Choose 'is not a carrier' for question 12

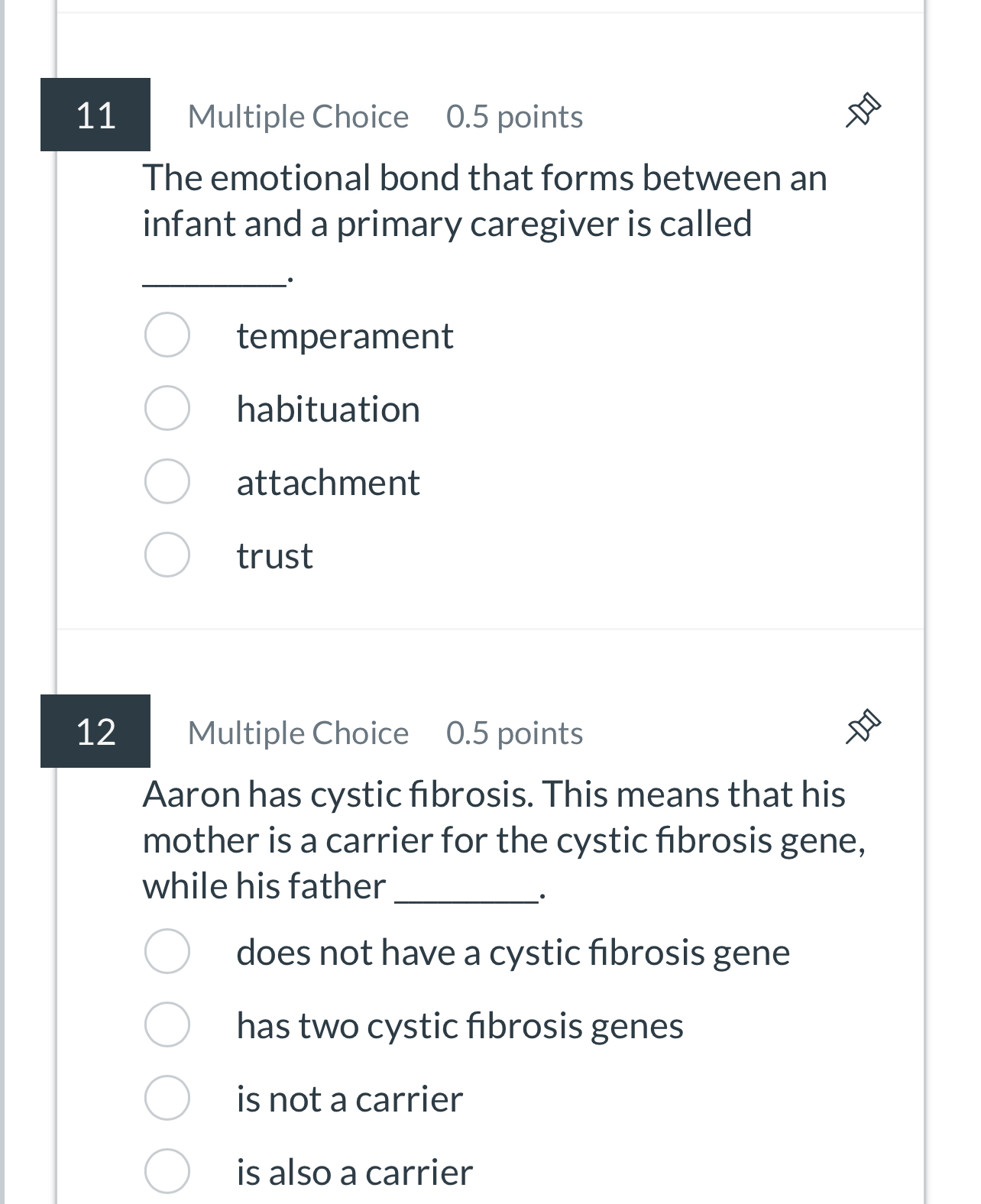167,1099
